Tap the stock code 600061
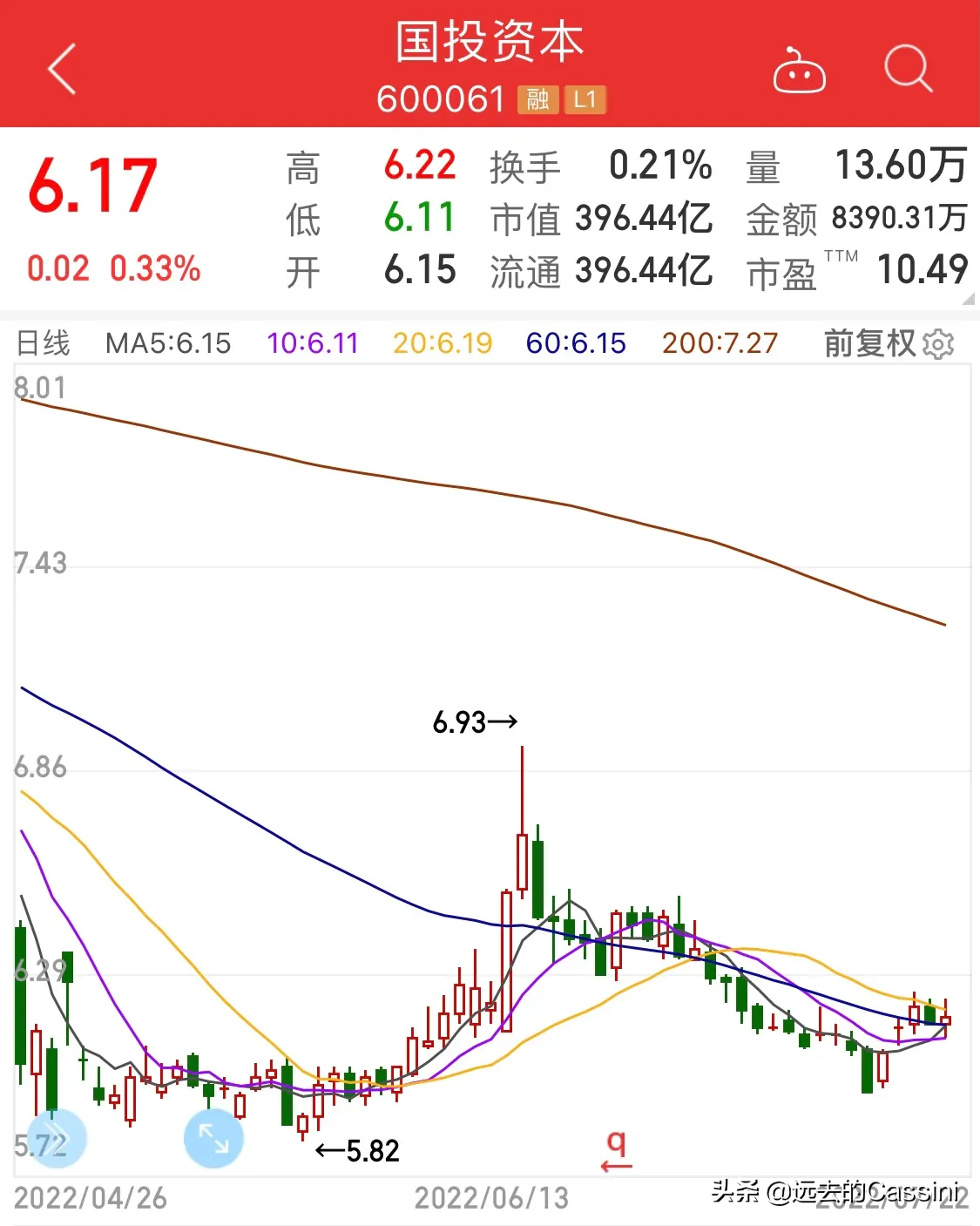The width and height of the screenshot is (980, 1226). pos(441,99)
